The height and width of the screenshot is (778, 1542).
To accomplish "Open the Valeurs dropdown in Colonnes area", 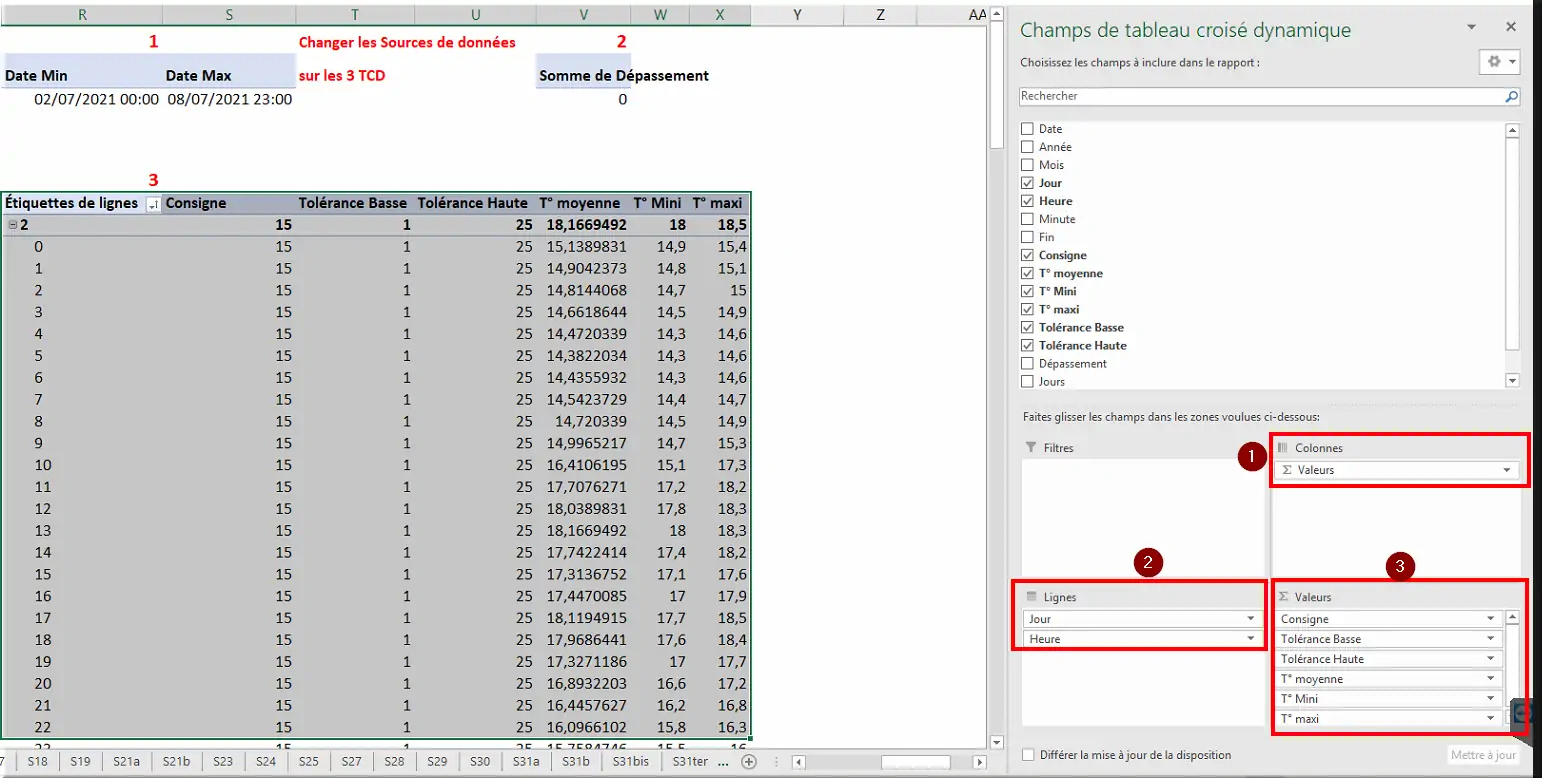I will [1506, 470].
